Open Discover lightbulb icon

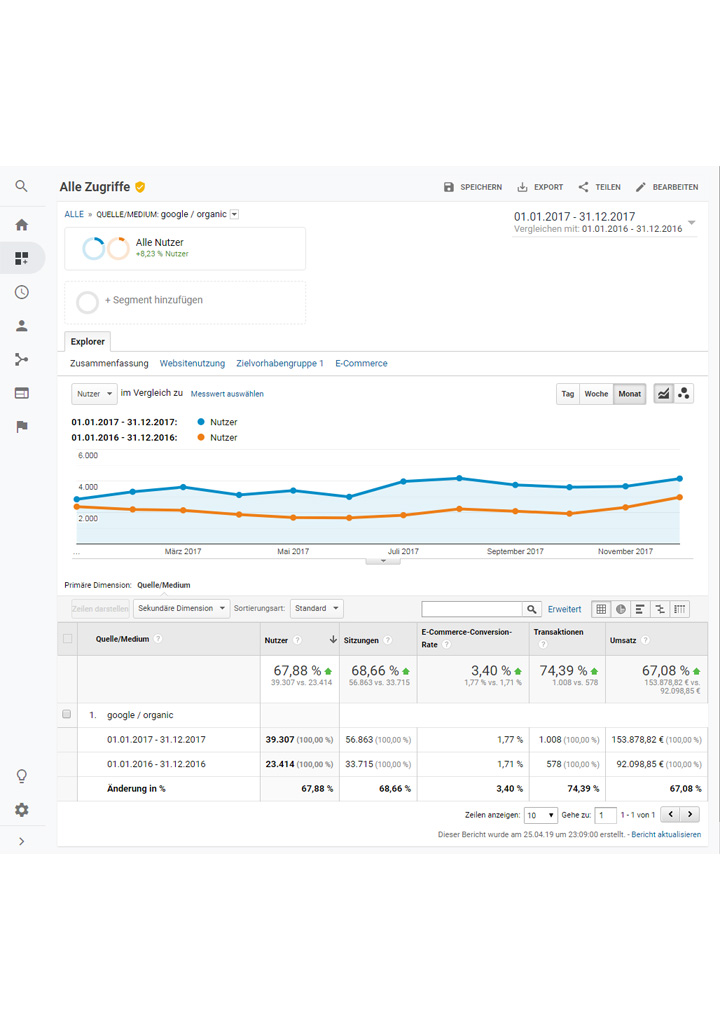pyautogui.click(x=21, y=776)
